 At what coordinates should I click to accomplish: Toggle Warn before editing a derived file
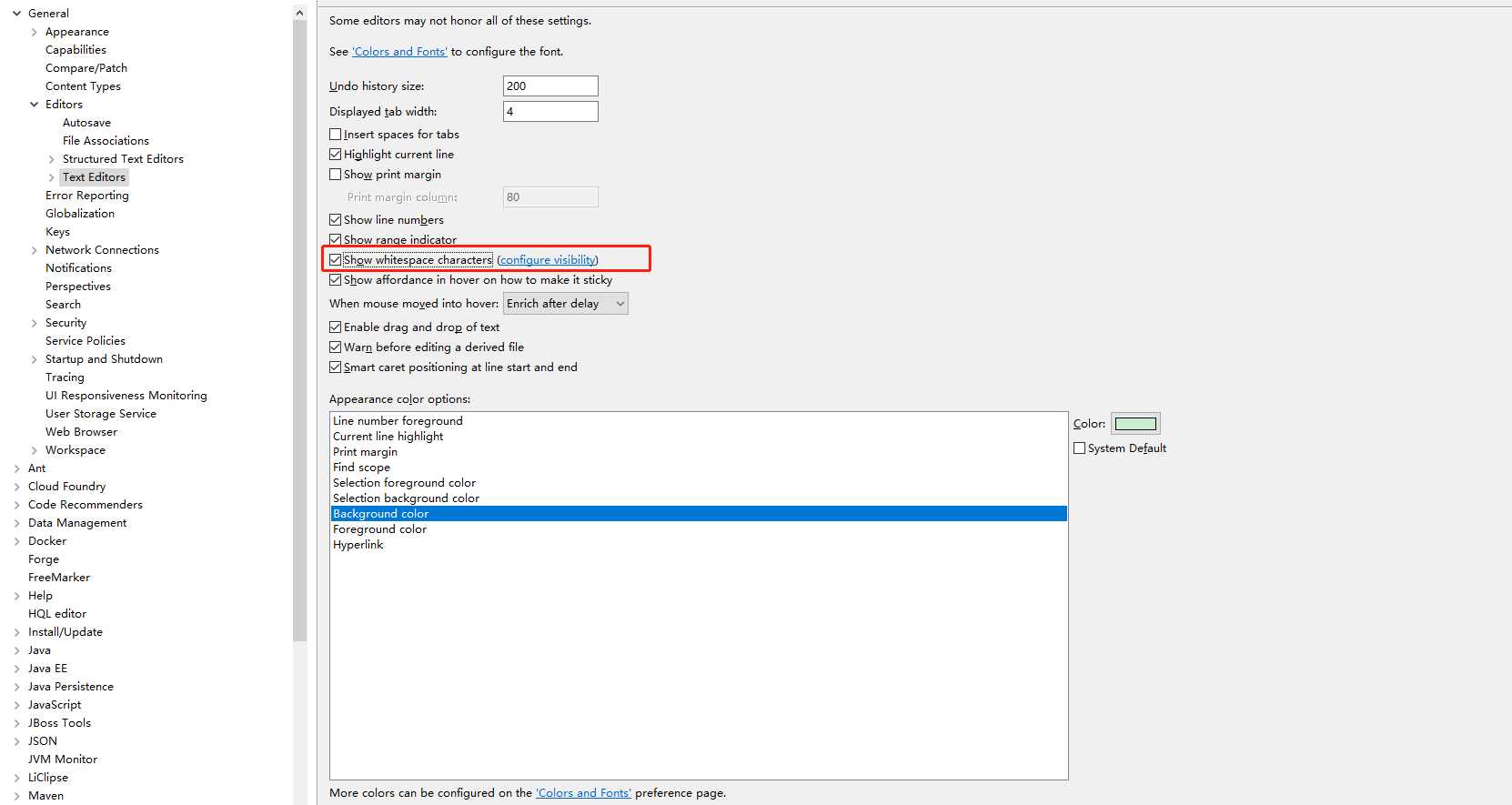[335, 347]
